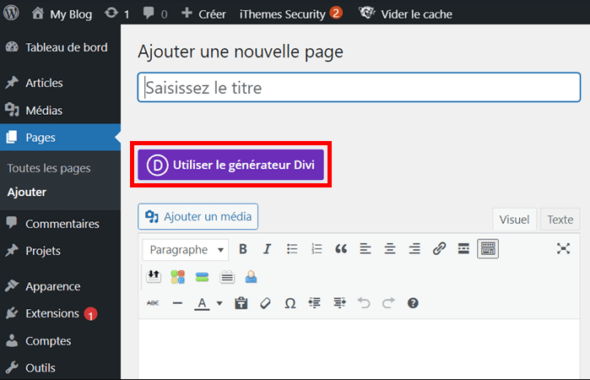
Task: Click the colorful squares shortcode icon
Action: 178,277
